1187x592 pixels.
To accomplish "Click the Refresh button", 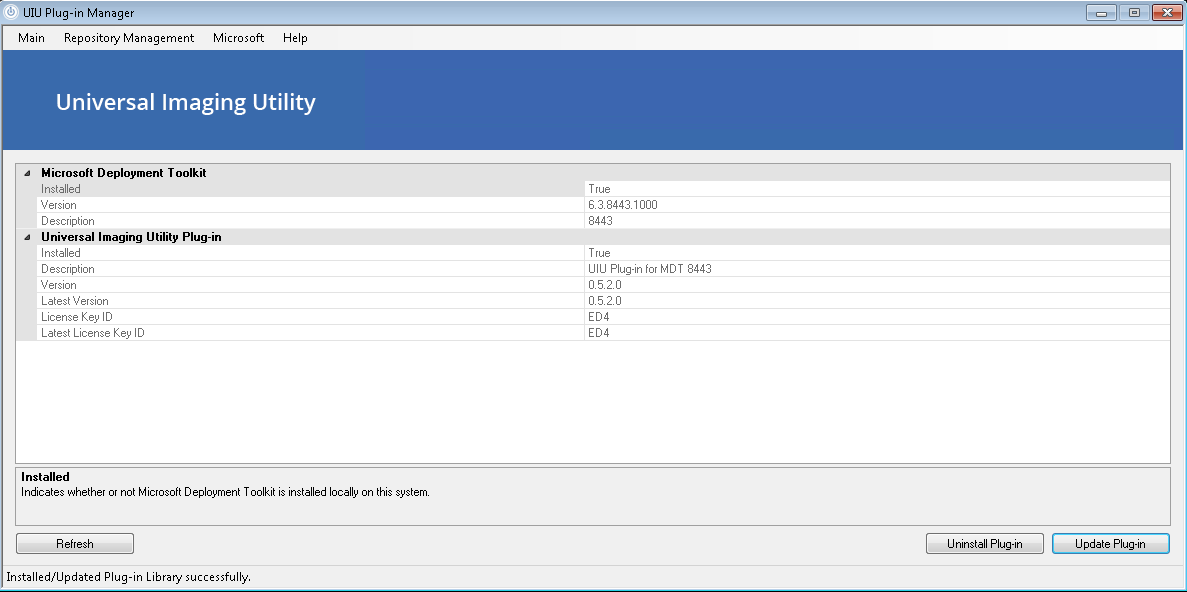I will [x=75, y=544].
